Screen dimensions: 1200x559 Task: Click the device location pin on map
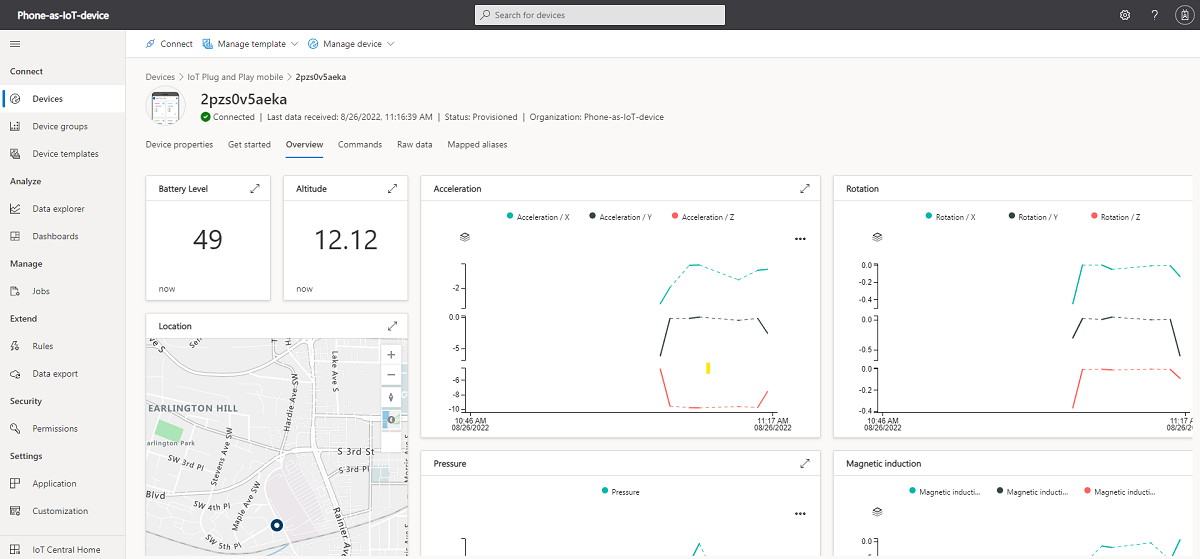[277, 525]
